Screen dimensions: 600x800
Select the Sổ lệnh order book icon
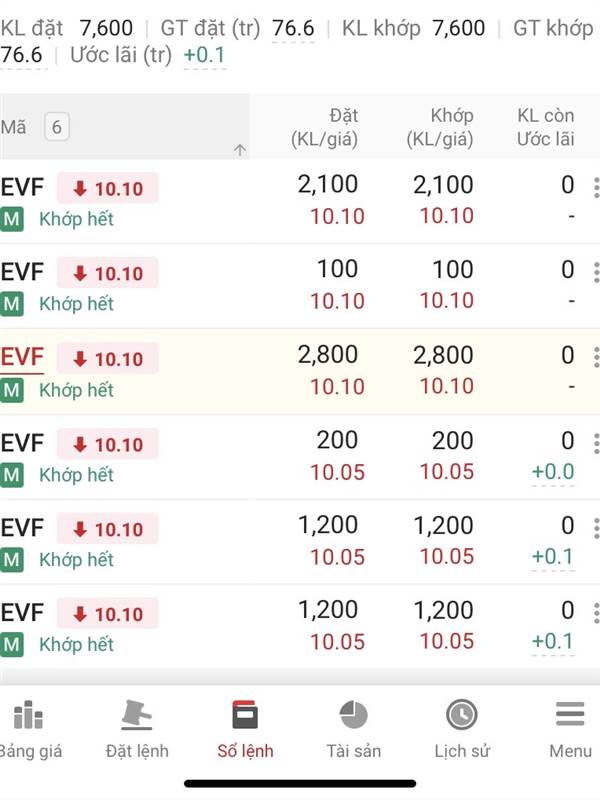pyautogui.click(x=245, y=716)
